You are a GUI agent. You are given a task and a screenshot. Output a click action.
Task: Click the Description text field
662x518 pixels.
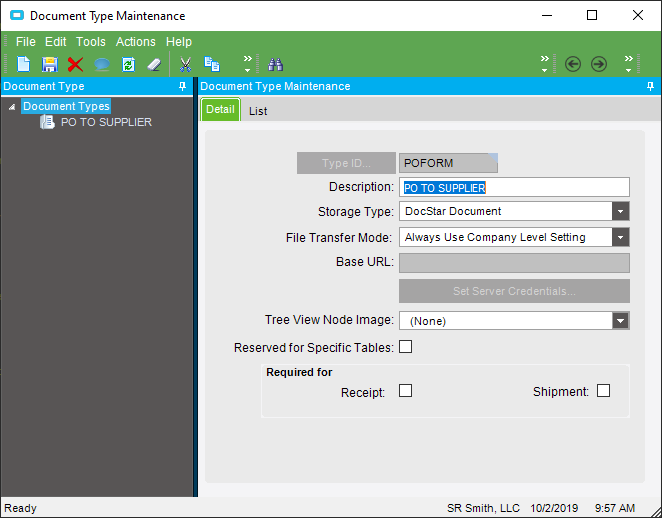coord(514,187)
